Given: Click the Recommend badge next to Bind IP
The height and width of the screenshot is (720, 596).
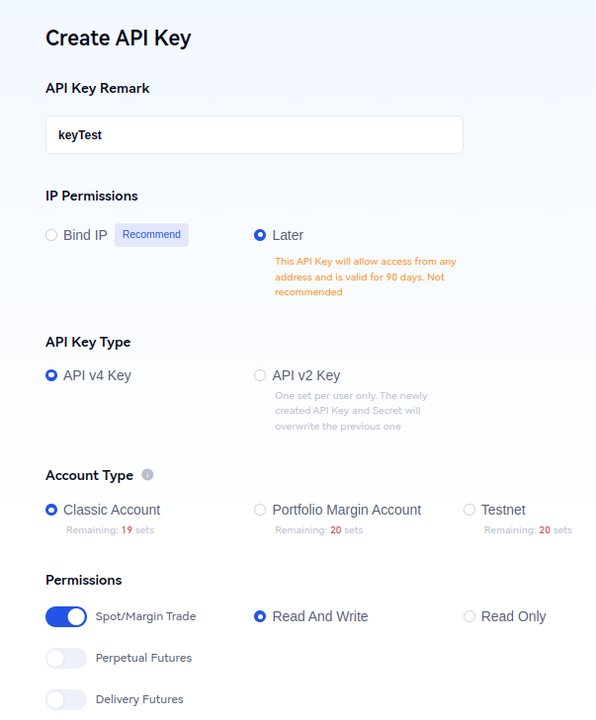Looking at the screenshot, I should [152, 235].
